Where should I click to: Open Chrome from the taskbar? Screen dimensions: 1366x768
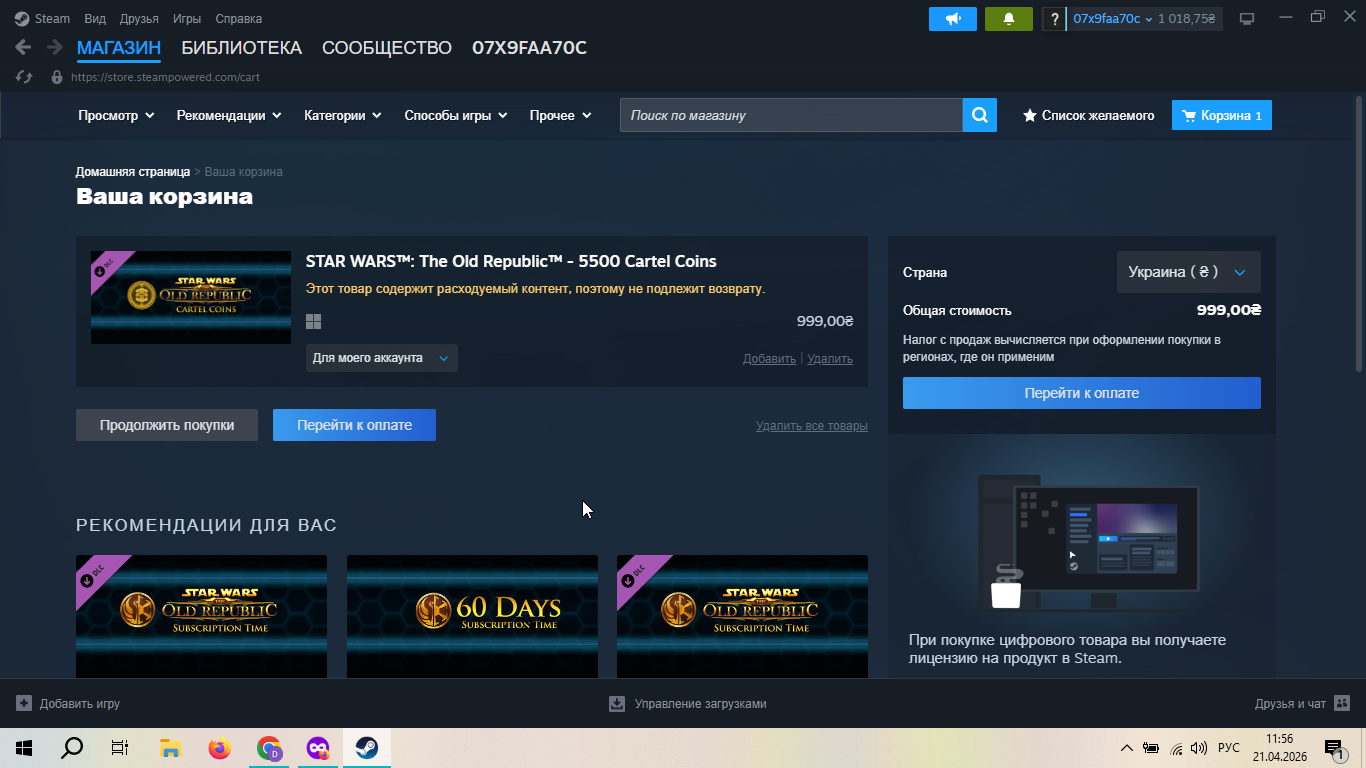pyautogui.click(x=268, y=747)
